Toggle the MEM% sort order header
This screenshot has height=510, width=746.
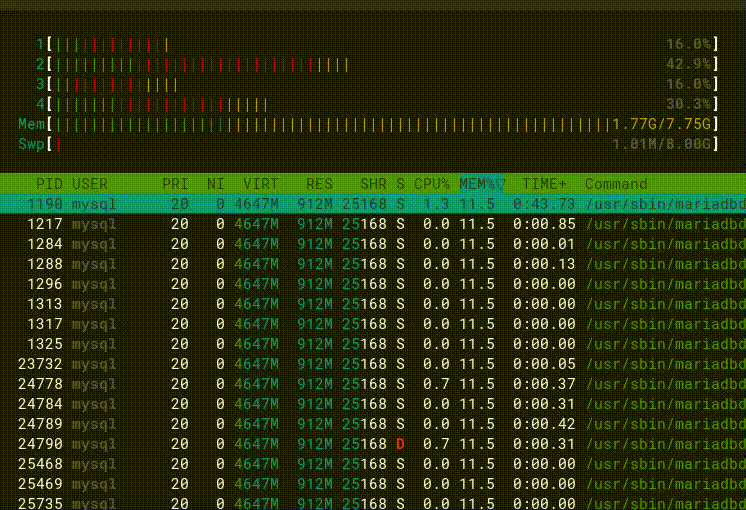(481, 184)
